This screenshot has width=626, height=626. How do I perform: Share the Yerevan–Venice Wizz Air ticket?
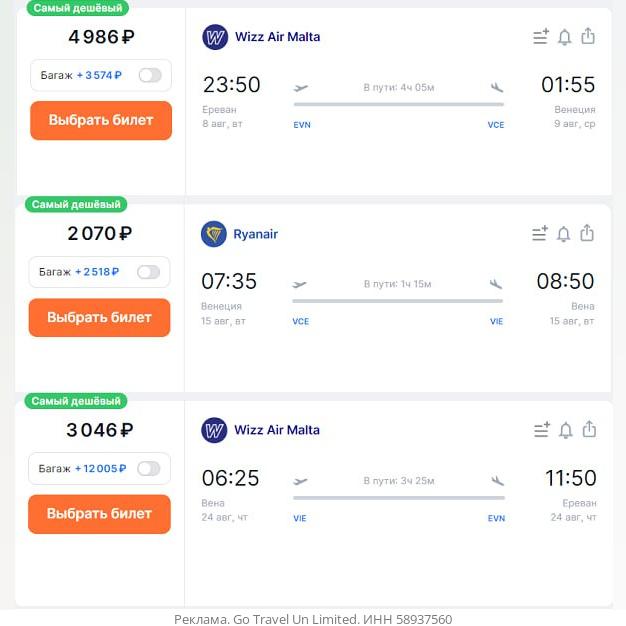[x=588, y=36]
